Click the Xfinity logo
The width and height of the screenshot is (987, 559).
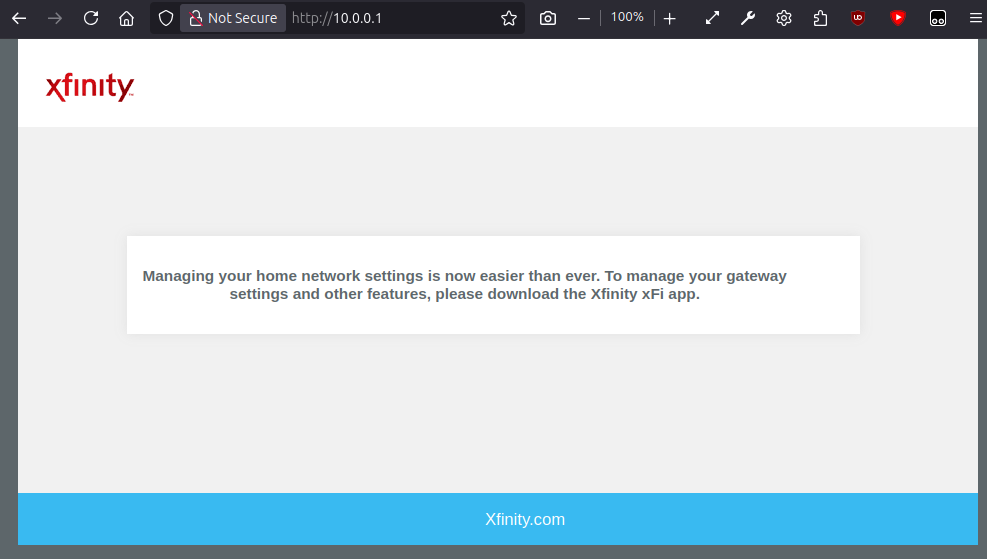(x=90, y=87)
